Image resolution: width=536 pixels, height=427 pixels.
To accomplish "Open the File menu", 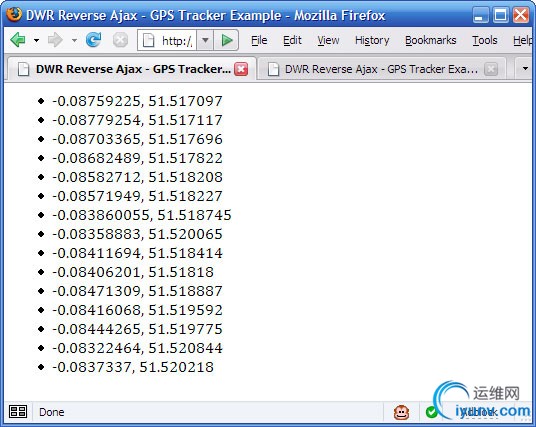I will pos(259,40).
